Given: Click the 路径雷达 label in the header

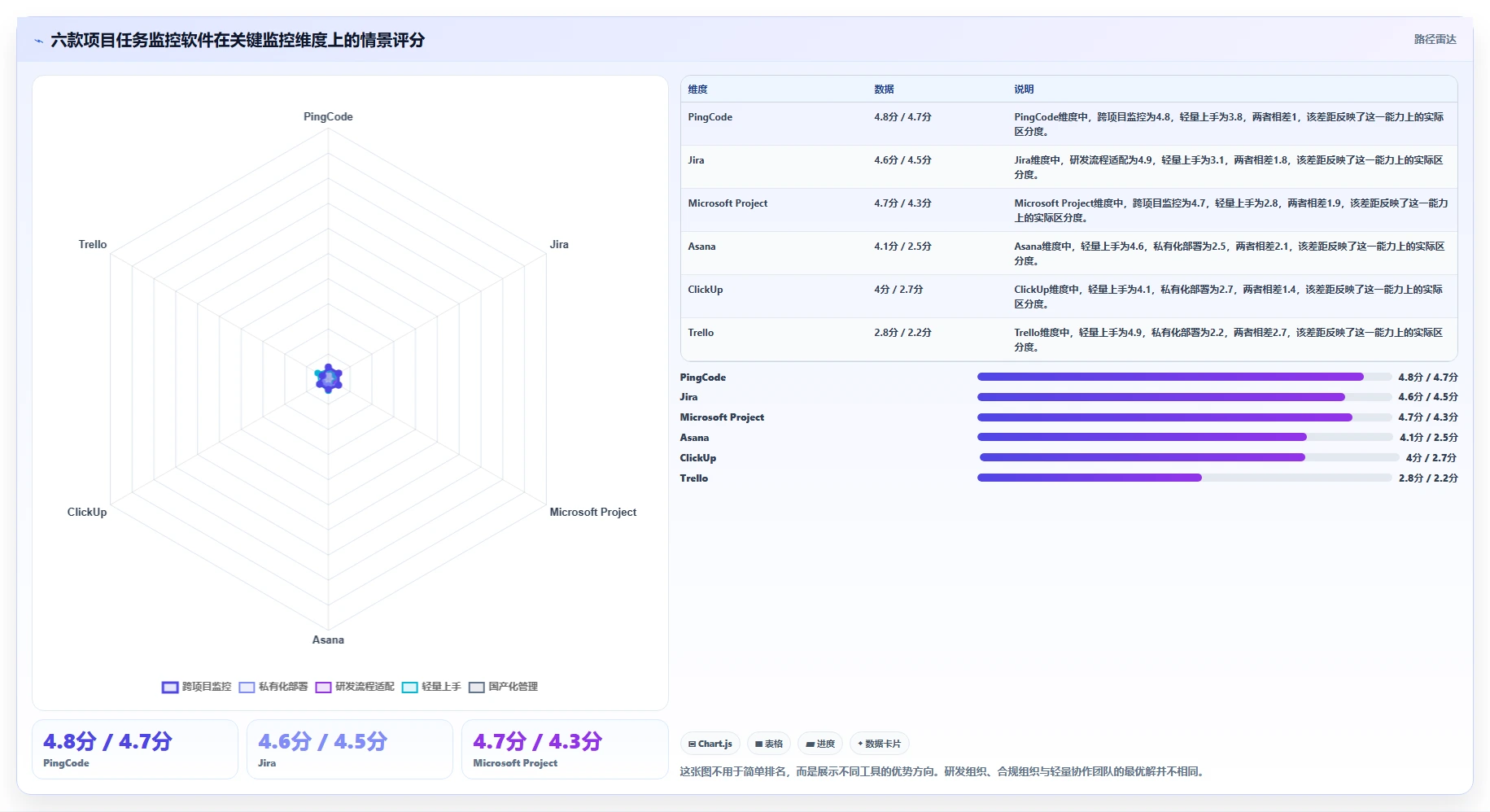Looking at the screenshot, I should tap(1435, 39).
